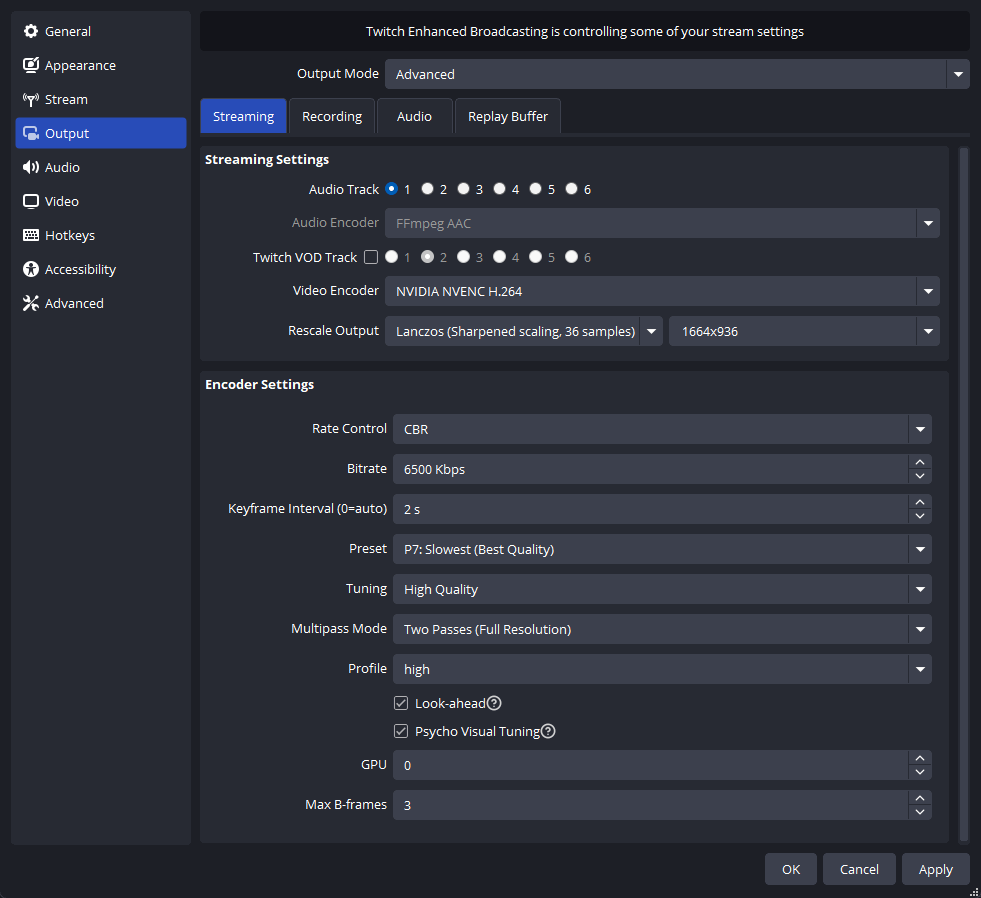
Task: Open Advanced settings tools icon
Action: pos(31,304)
